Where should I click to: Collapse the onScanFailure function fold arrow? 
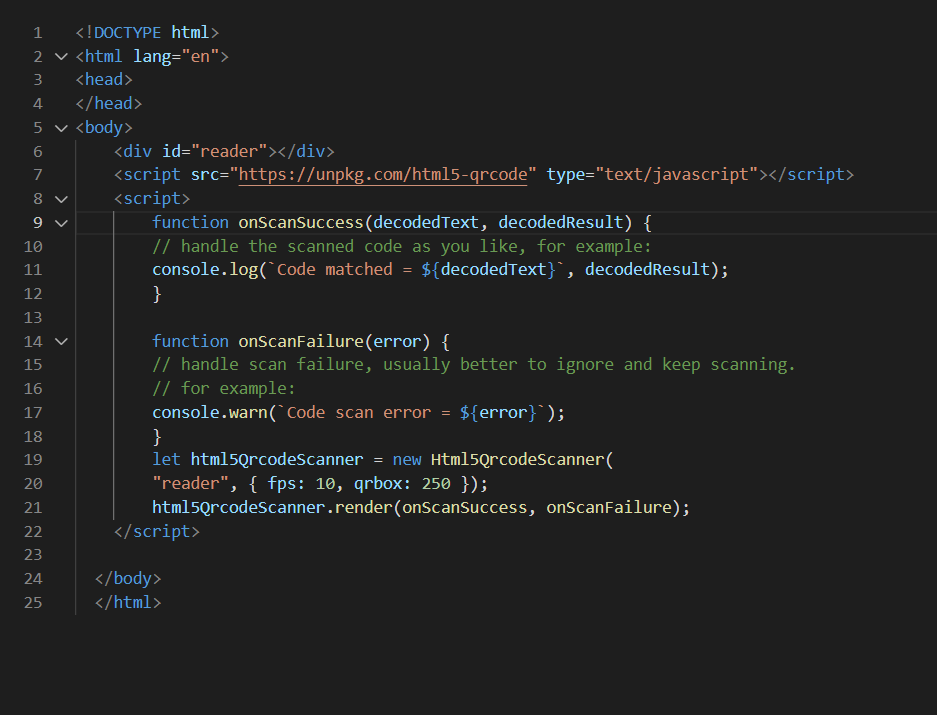(x=60, y=341)
